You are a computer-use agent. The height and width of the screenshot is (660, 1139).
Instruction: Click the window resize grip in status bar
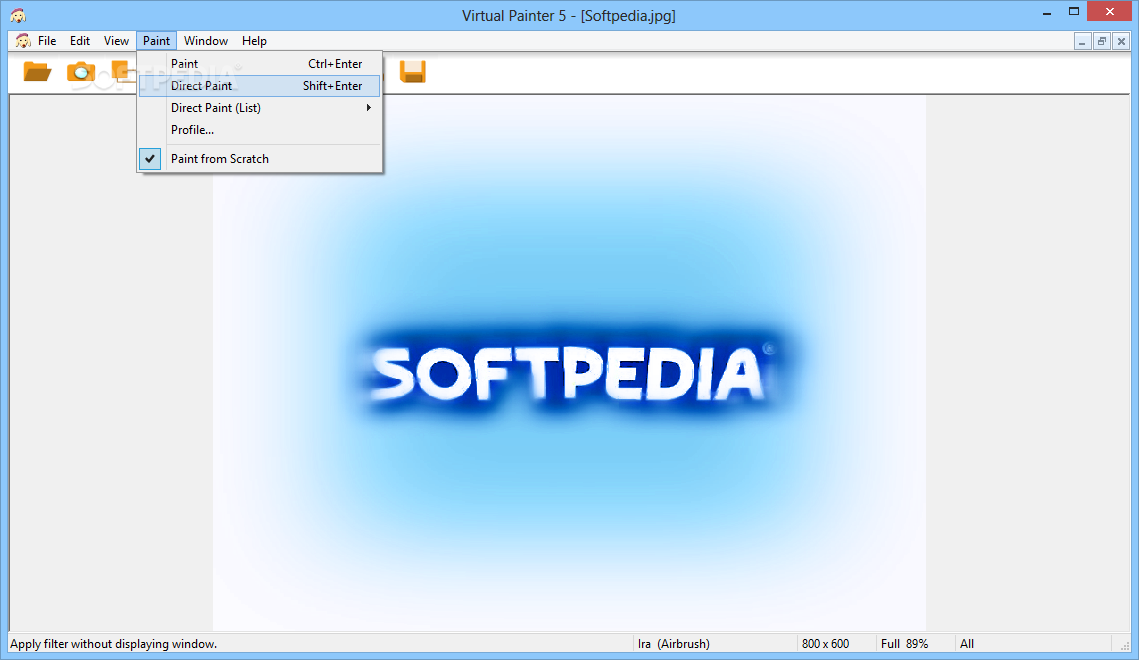(1124, 645)
